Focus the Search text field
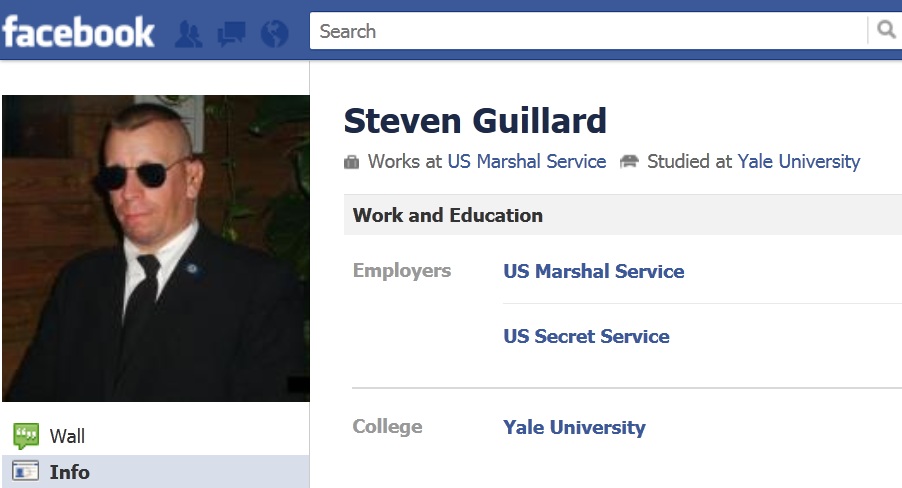902x488 pixels. (588, 31)
